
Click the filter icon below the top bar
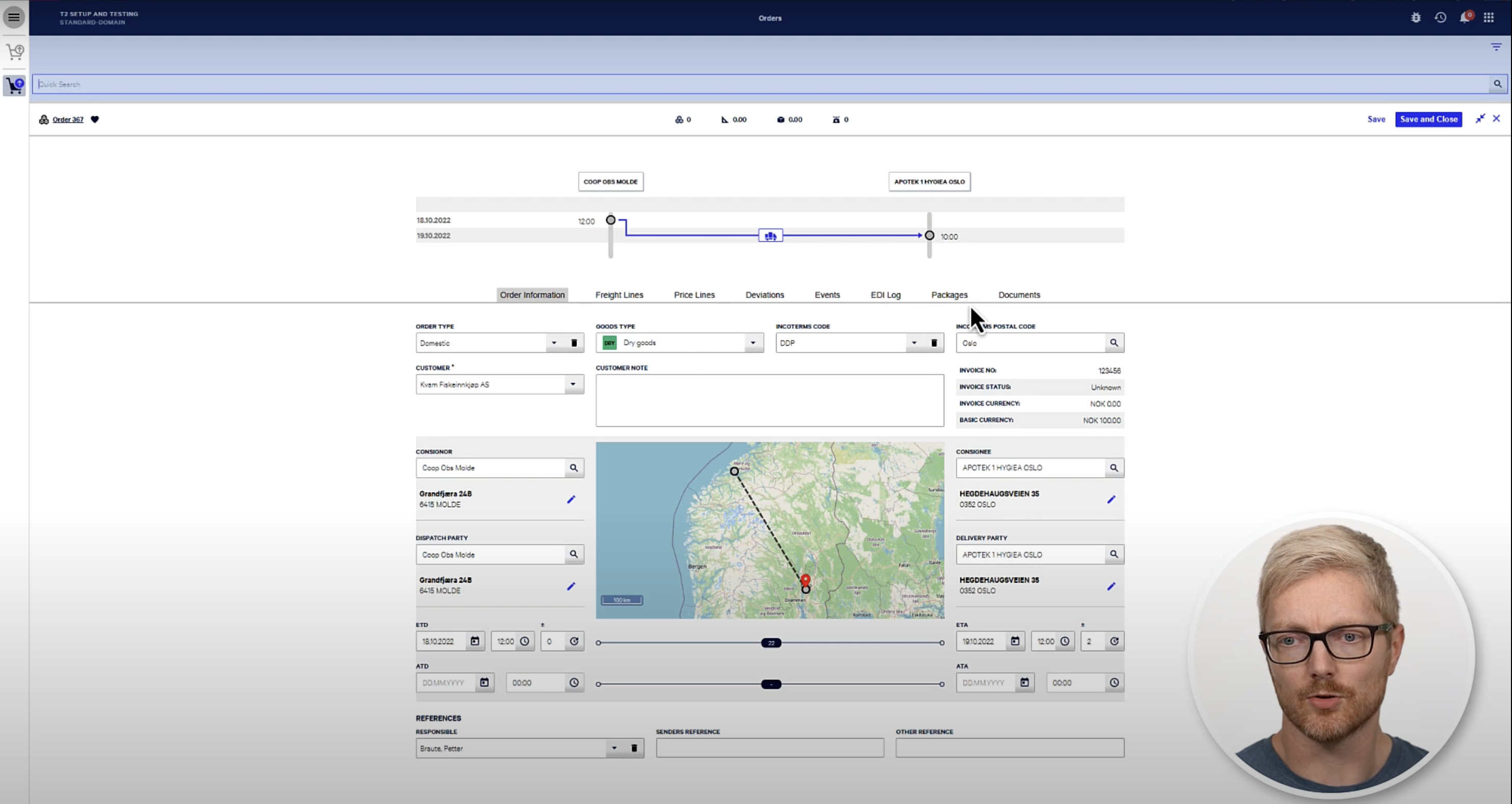[x=1495, y=46]
